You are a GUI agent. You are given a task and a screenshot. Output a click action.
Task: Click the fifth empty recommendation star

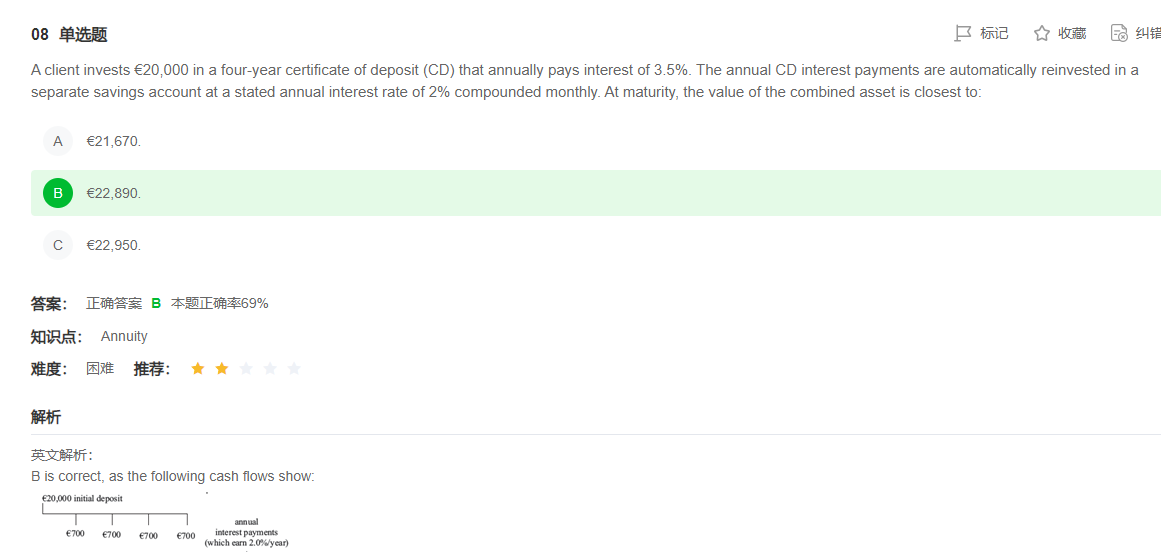pyautogui.click(x=294, y=368)
